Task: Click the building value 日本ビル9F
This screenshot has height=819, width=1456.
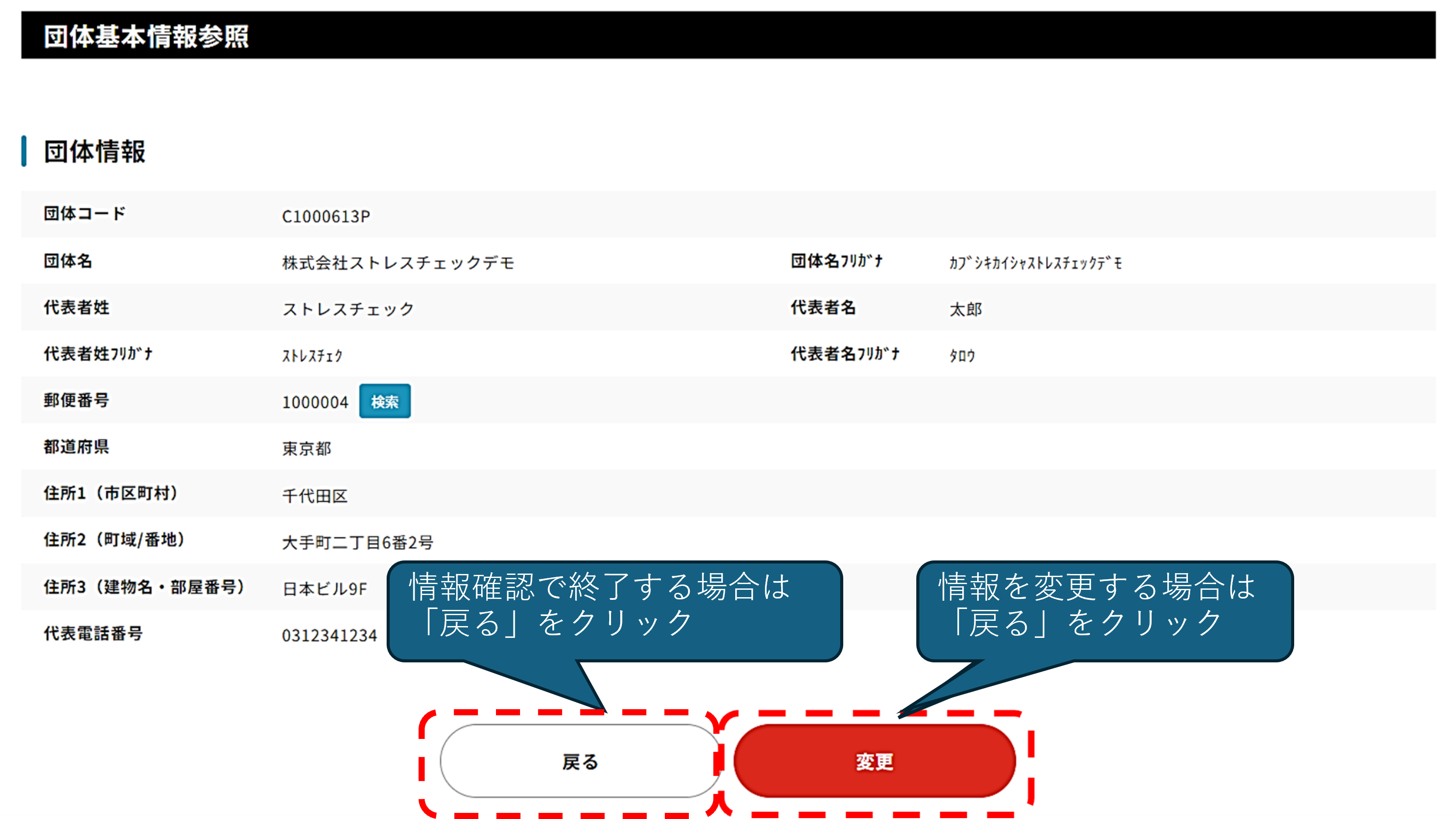Action: pyautogui.click(x=325, y=589)
